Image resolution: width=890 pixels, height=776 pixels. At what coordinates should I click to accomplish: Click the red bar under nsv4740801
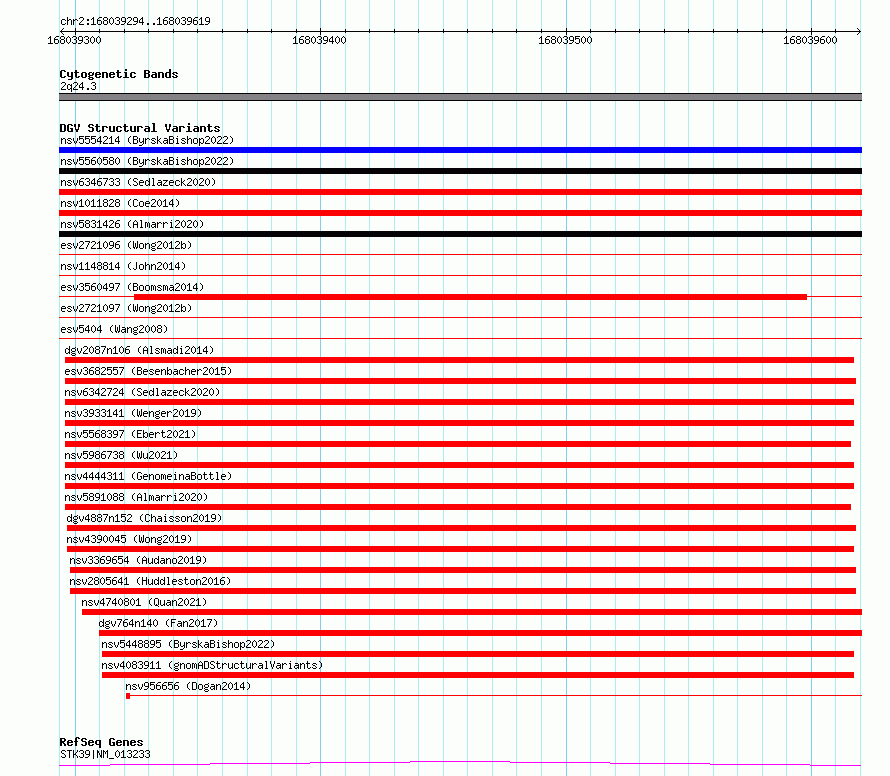tap(472, 612)
